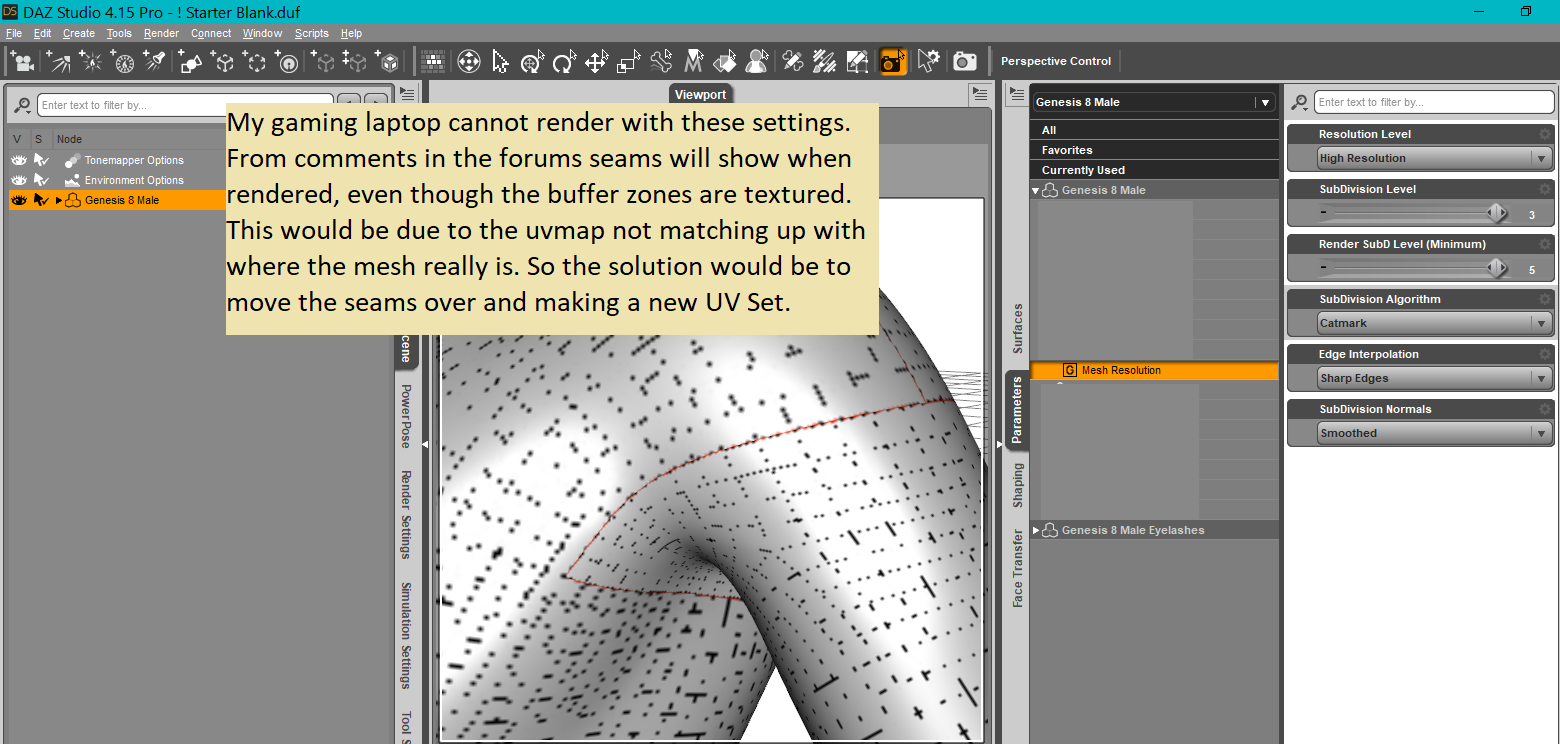
Task: Toggle selectability of Tonemapper Options
Action: pos(41,160)
